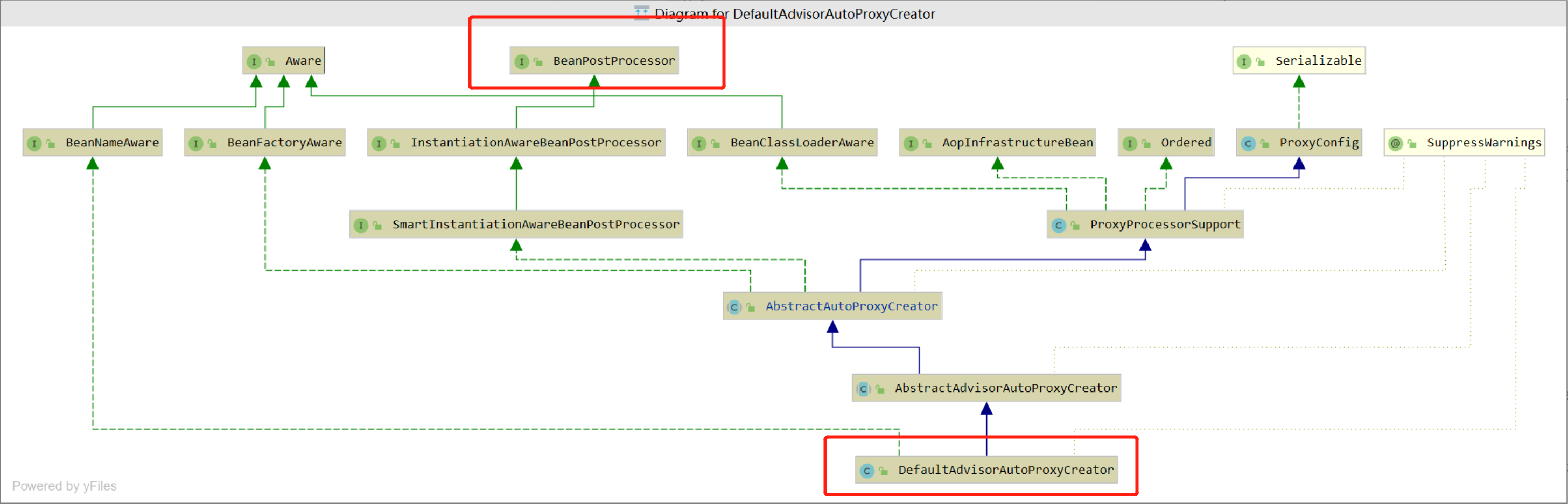The width and height of the screenshot is (1568, 504).
Task: Click ProxyProcessorSupport node label
Action: 1165,225
